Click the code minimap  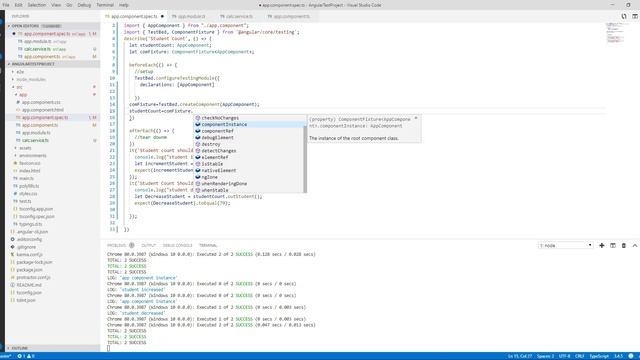[615, 33]
